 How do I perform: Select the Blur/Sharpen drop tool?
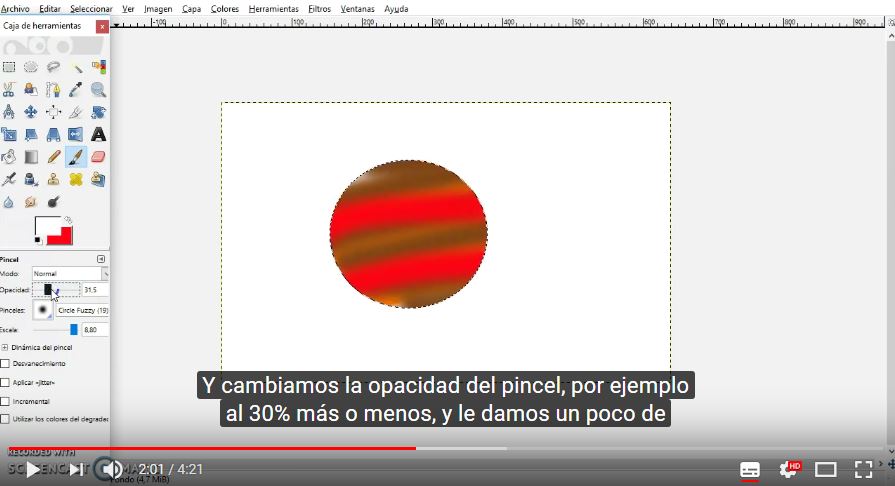[x=9, y=202]
